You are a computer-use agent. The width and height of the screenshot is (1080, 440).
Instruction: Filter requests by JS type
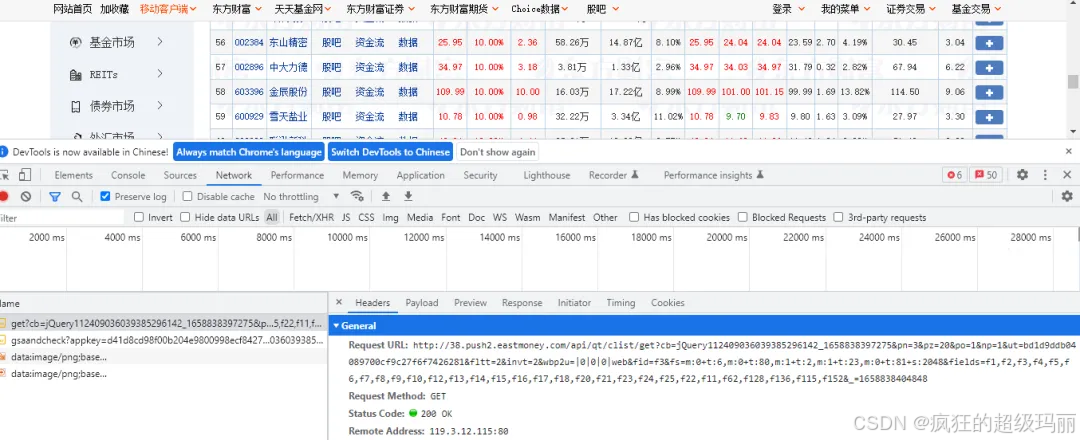(346, 218)
